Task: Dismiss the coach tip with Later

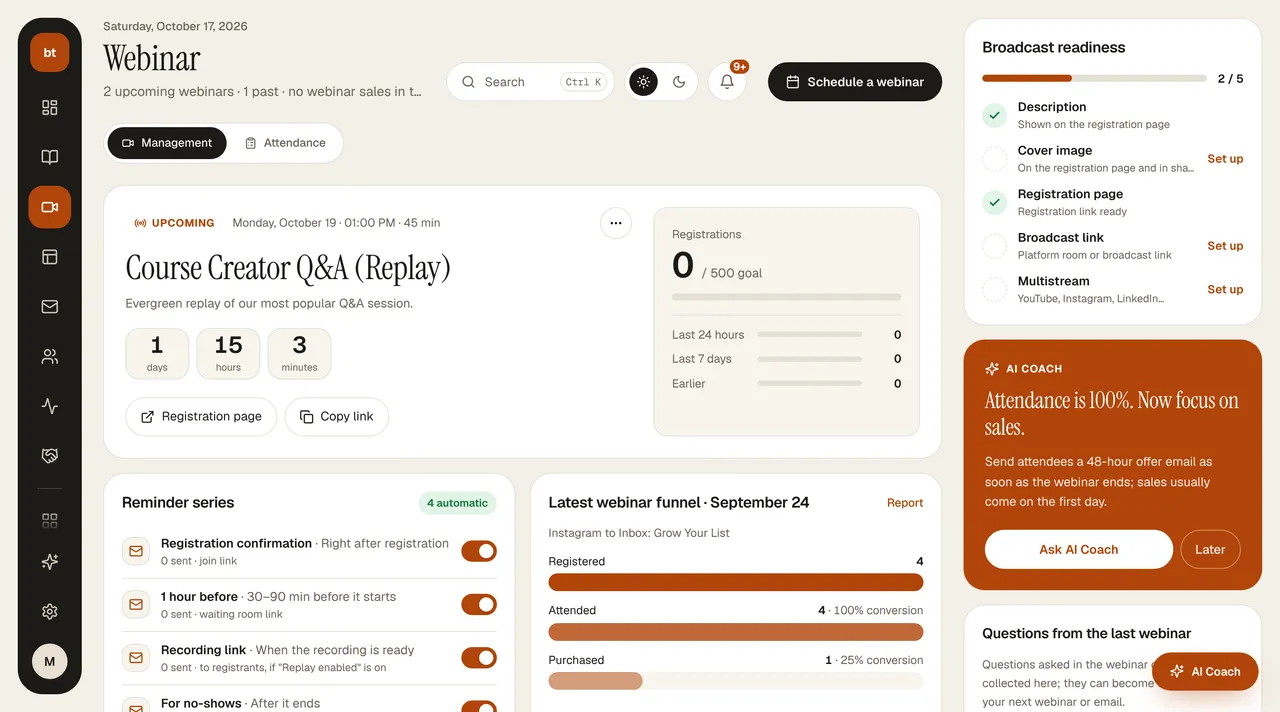Action: click(1210, 549)
